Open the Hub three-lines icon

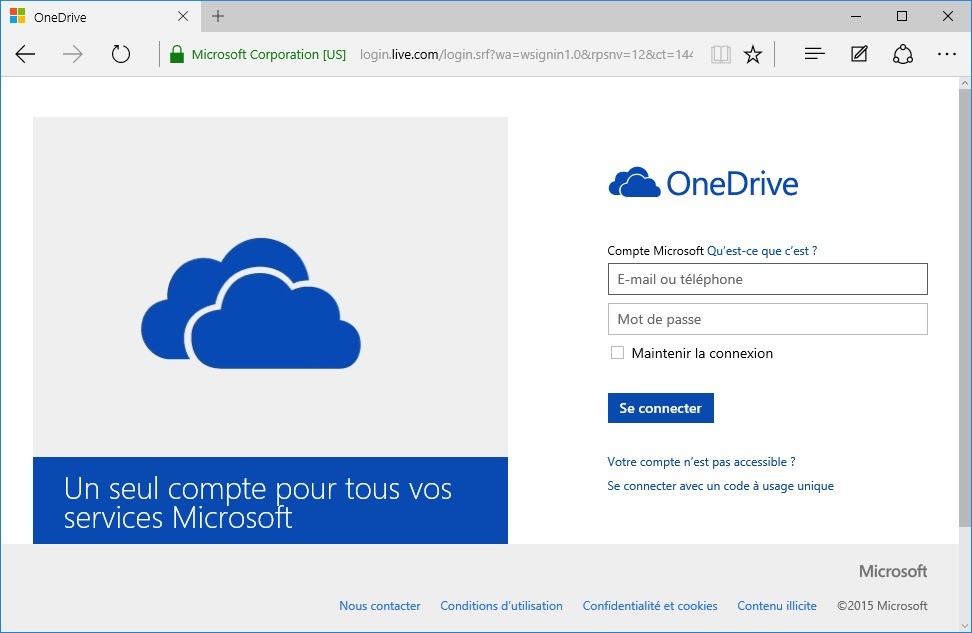click(x=815, y=54)
